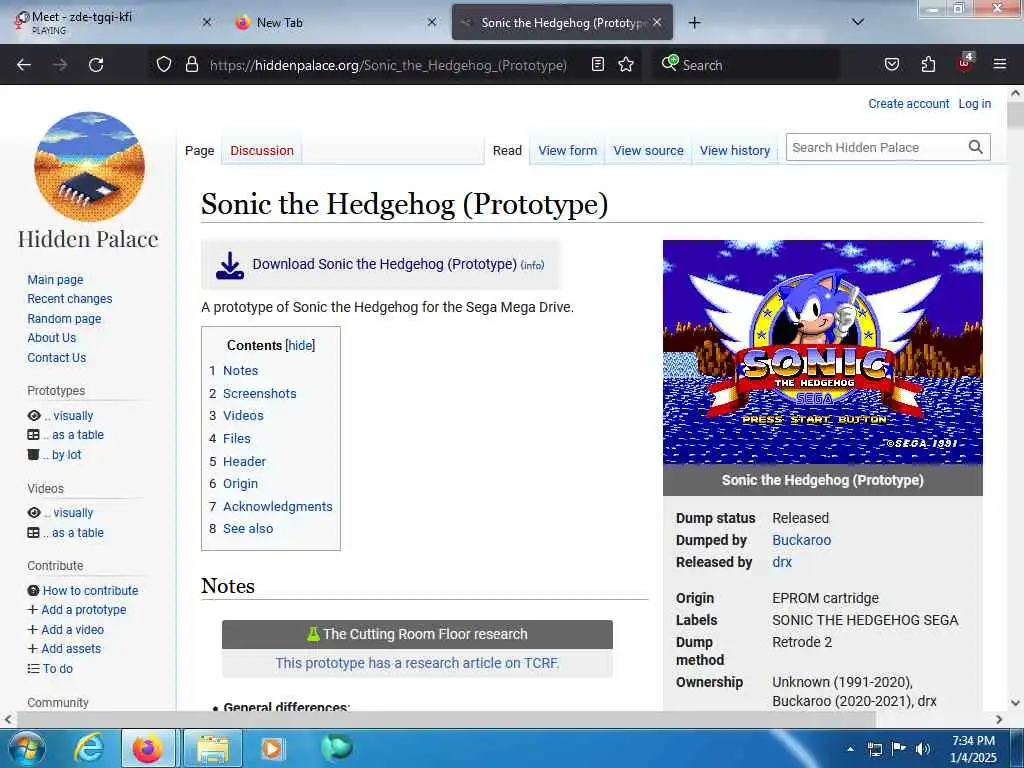The width and height of the screenshot is (1024, 768).
Task: Open the uBlock extension icon with badge
Action: point(965,63)
